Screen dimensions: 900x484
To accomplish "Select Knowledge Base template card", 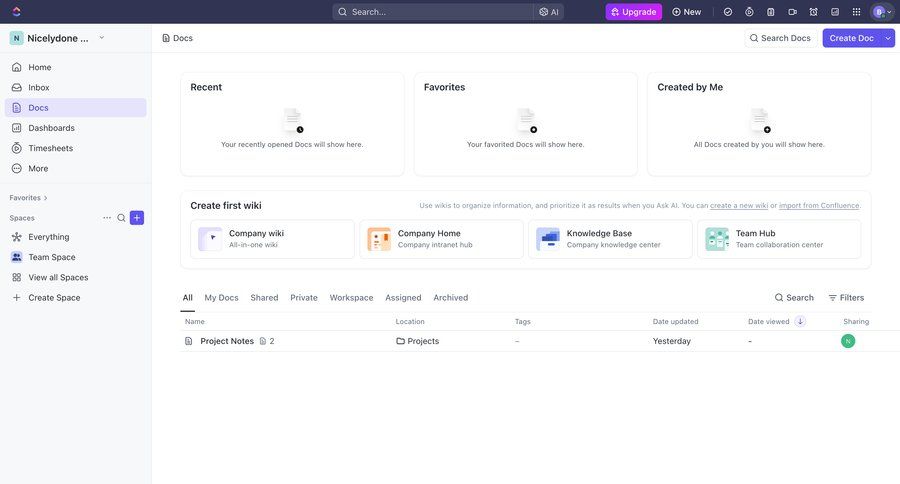I will pos(610,239).
